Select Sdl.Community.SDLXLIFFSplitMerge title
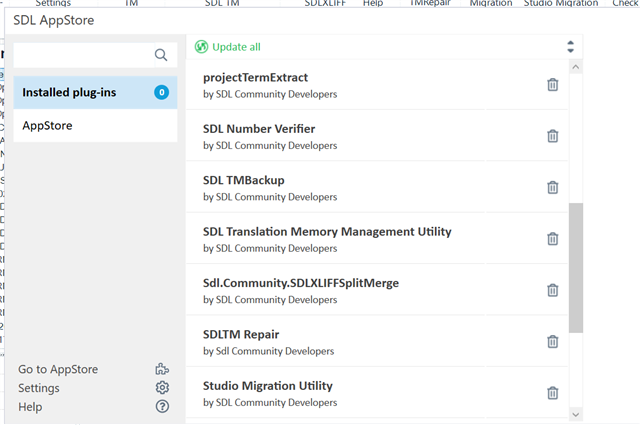The image size is (640, 425). click(x=301, y=283)
